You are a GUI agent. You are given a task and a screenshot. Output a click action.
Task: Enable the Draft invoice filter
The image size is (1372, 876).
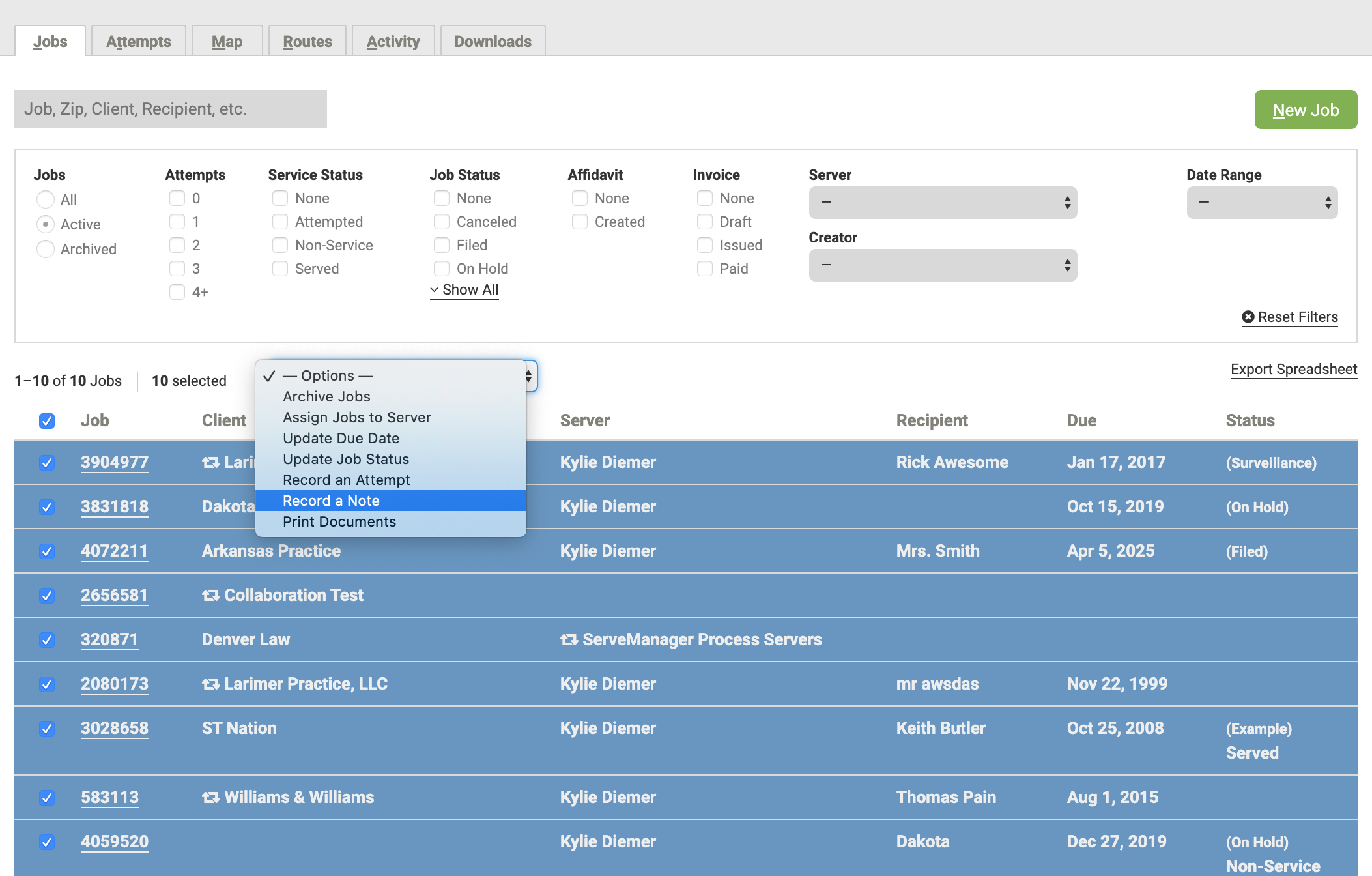(704, 222)
